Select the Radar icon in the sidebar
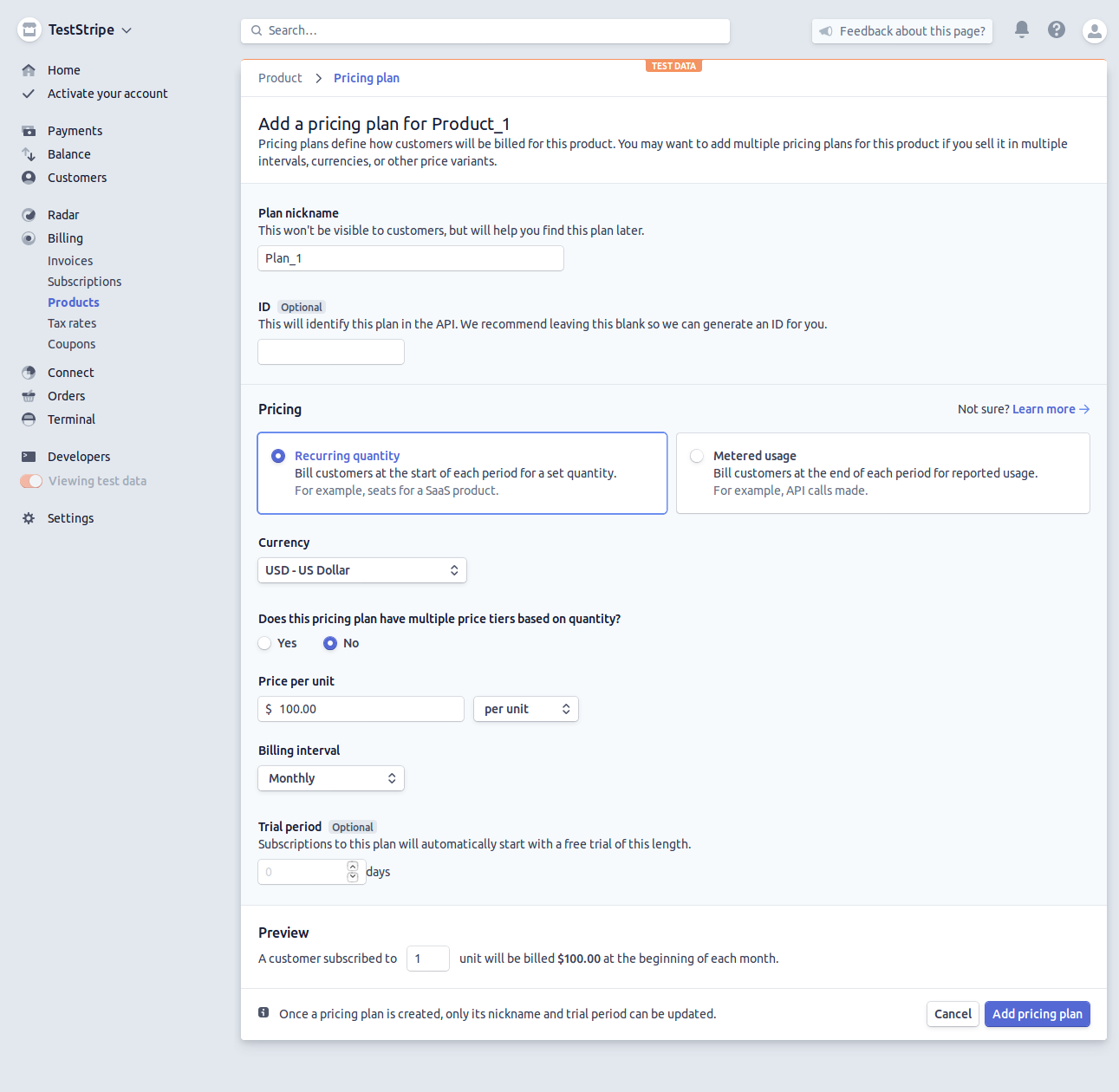 pyautogui.click(x=29, y=214)
